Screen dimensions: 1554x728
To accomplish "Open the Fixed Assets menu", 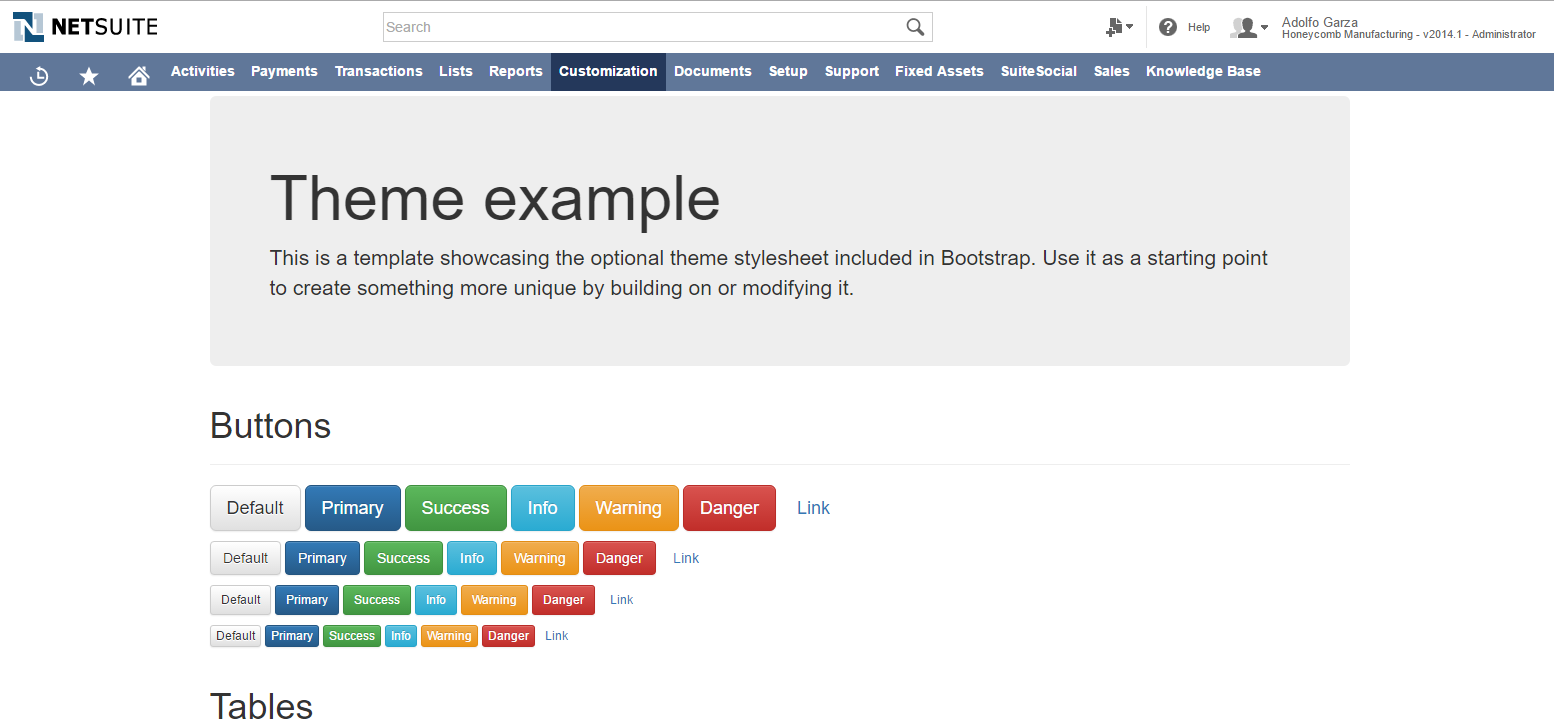I will pyautogui.click(x=939, y=71).
